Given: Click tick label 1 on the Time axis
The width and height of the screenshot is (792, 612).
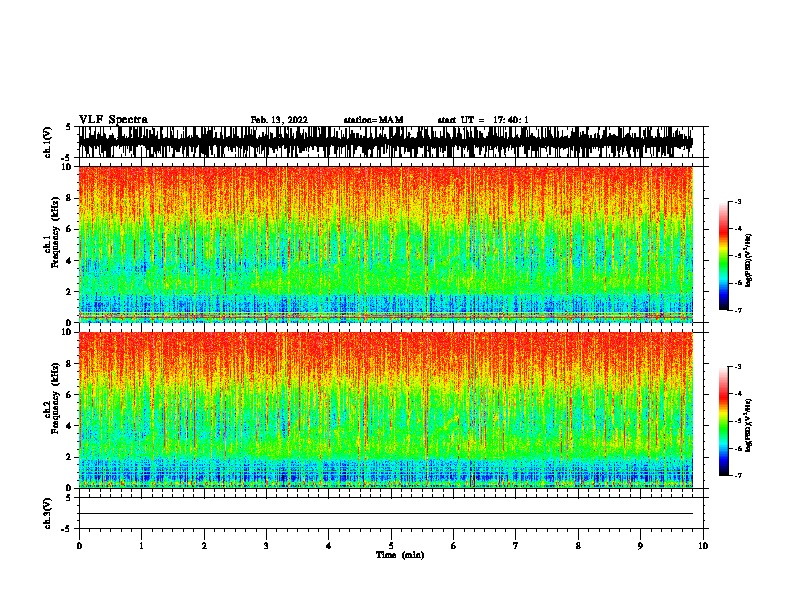Looking at the screenshot, I should tap(141, 546).
